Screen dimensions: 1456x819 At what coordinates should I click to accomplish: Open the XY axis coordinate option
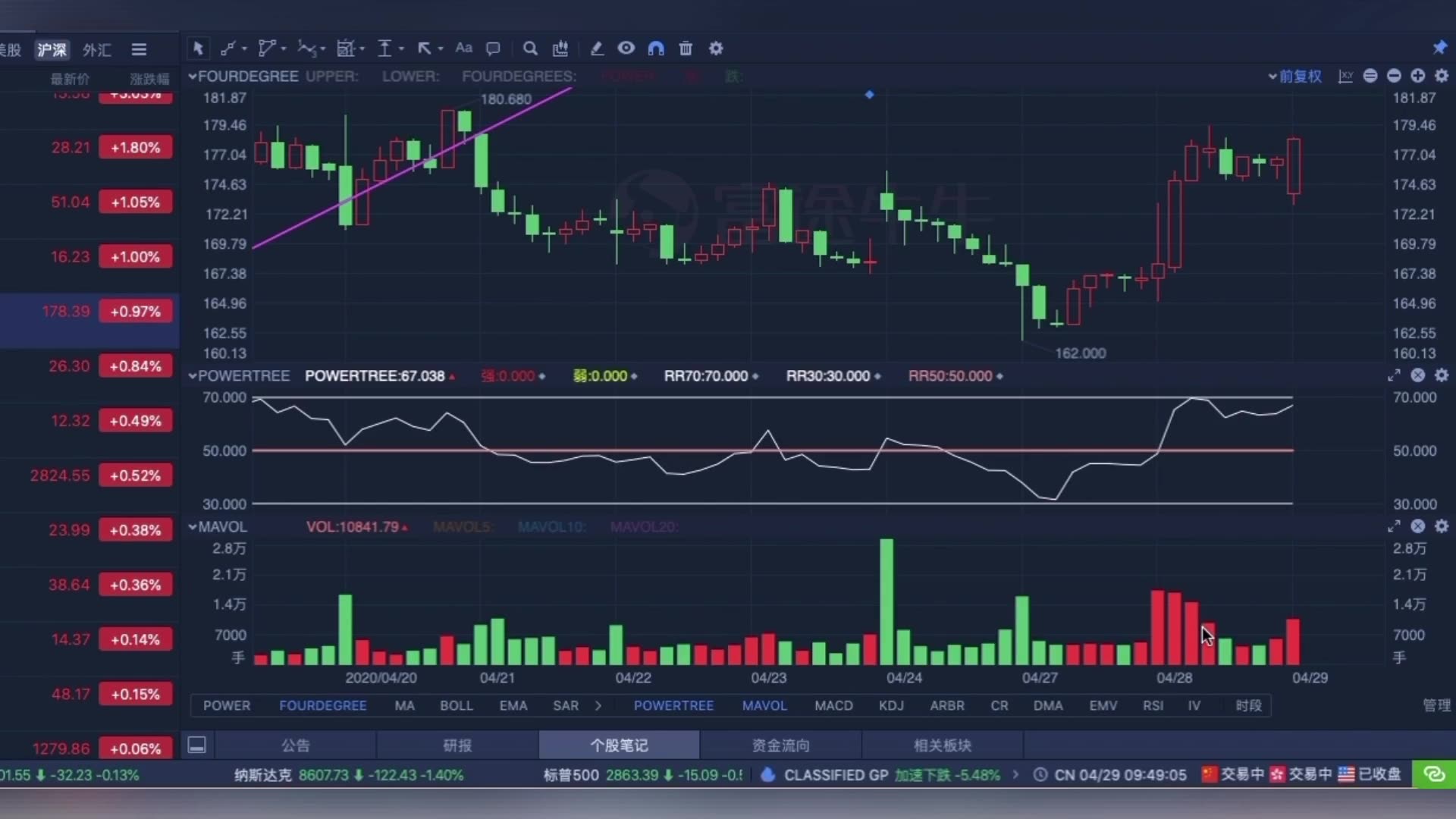click(x=1346, y=76)
